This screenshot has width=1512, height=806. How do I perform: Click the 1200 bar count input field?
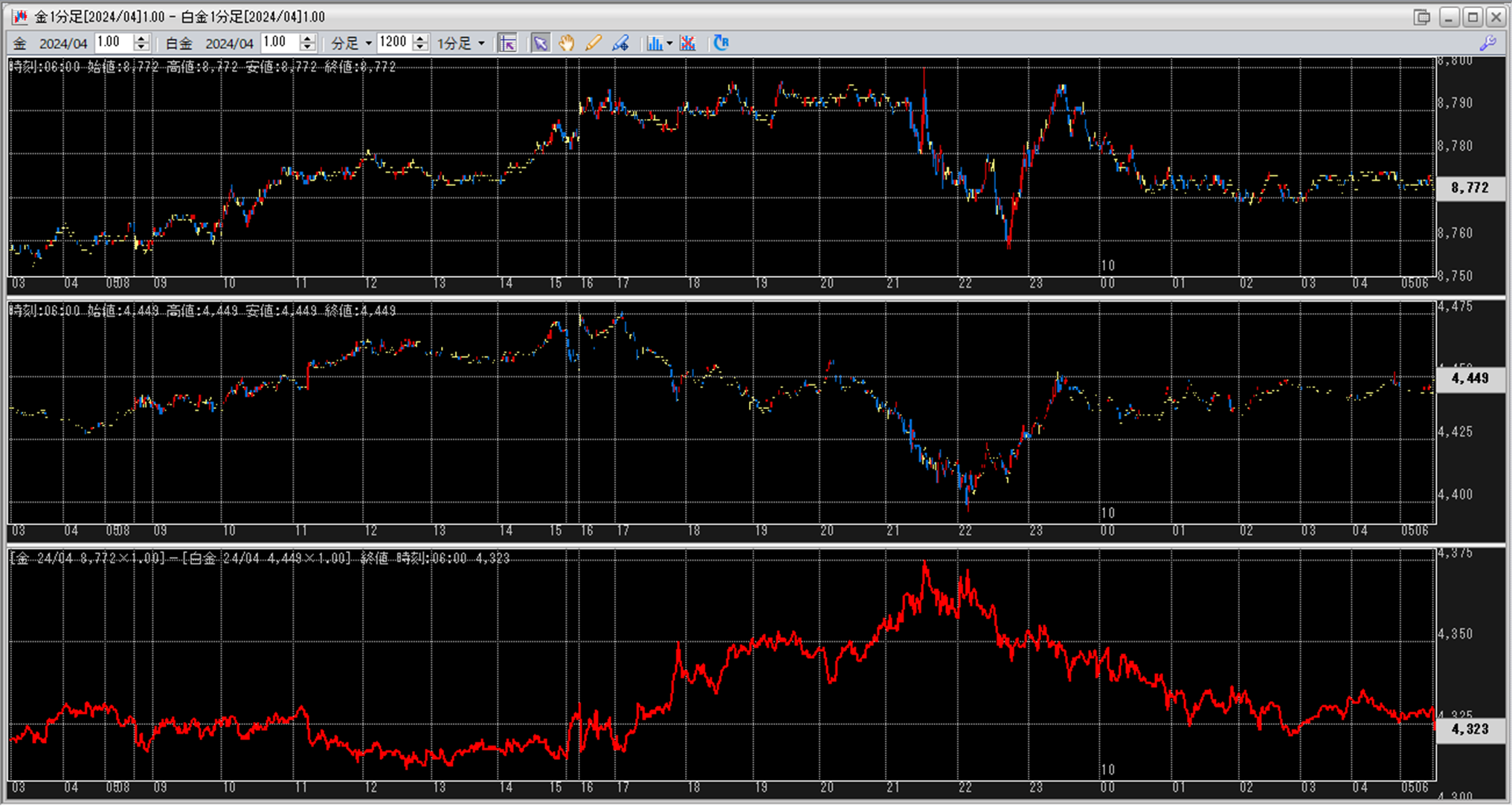point(394,43)
